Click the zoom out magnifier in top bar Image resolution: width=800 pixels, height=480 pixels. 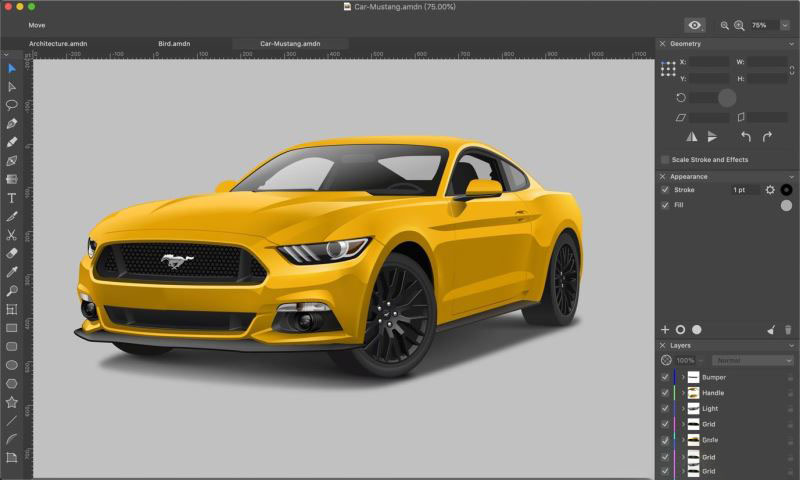[724, 25]
